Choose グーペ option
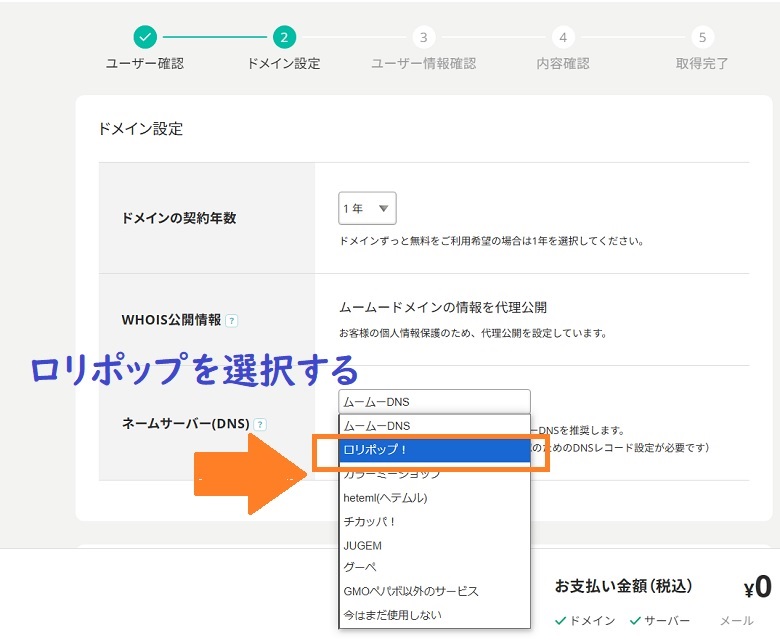Viewport: 780px width, 644px height. click(434, 567)
